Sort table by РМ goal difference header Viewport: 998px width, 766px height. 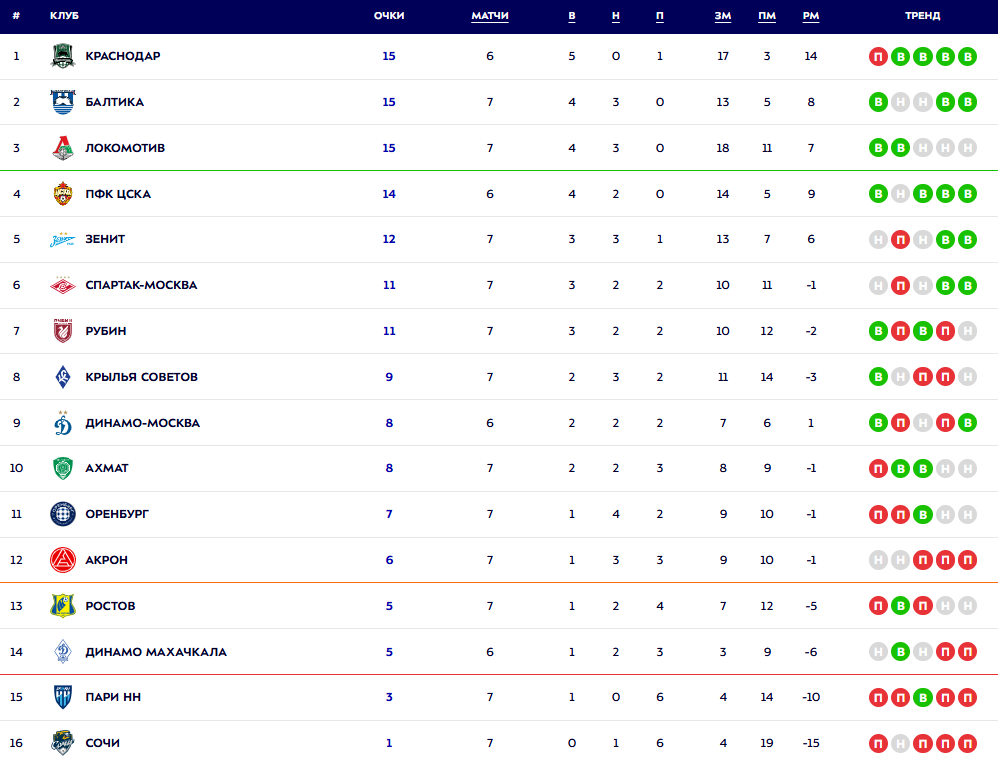coord(811,16)
